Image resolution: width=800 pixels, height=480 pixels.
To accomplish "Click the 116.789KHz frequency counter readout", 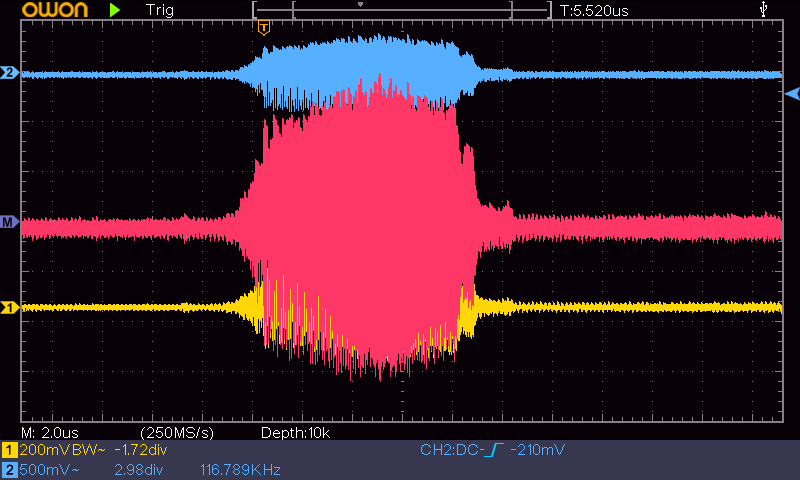I will pos(240,469).
